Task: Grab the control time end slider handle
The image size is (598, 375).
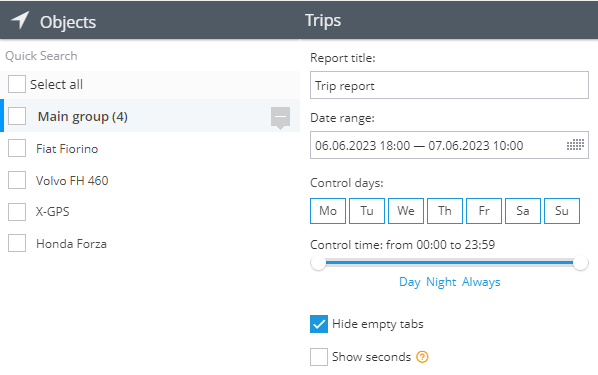Action: pyautogui.click(x=580, y=262)
